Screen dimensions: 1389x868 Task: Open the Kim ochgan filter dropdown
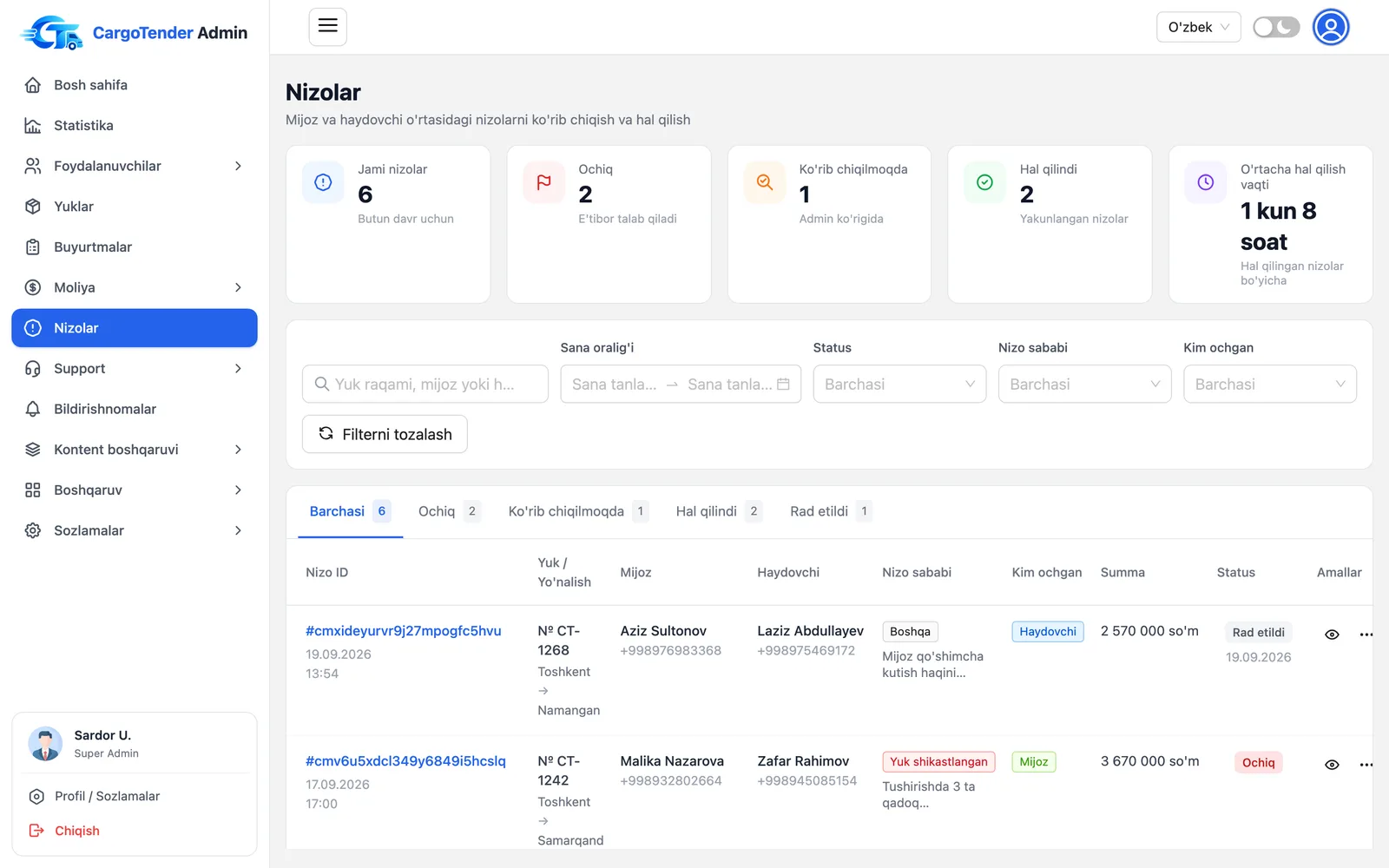coord(1269,384)
